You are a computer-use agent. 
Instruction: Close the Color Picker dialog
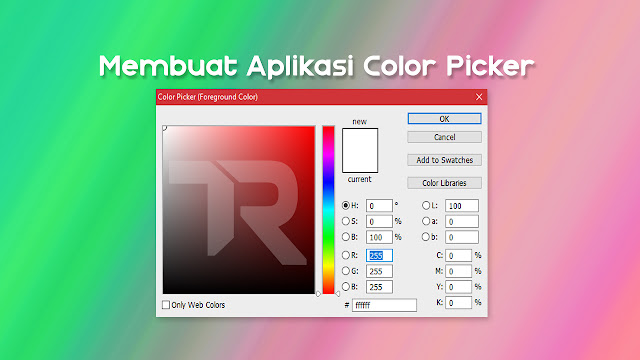point(479,97)
